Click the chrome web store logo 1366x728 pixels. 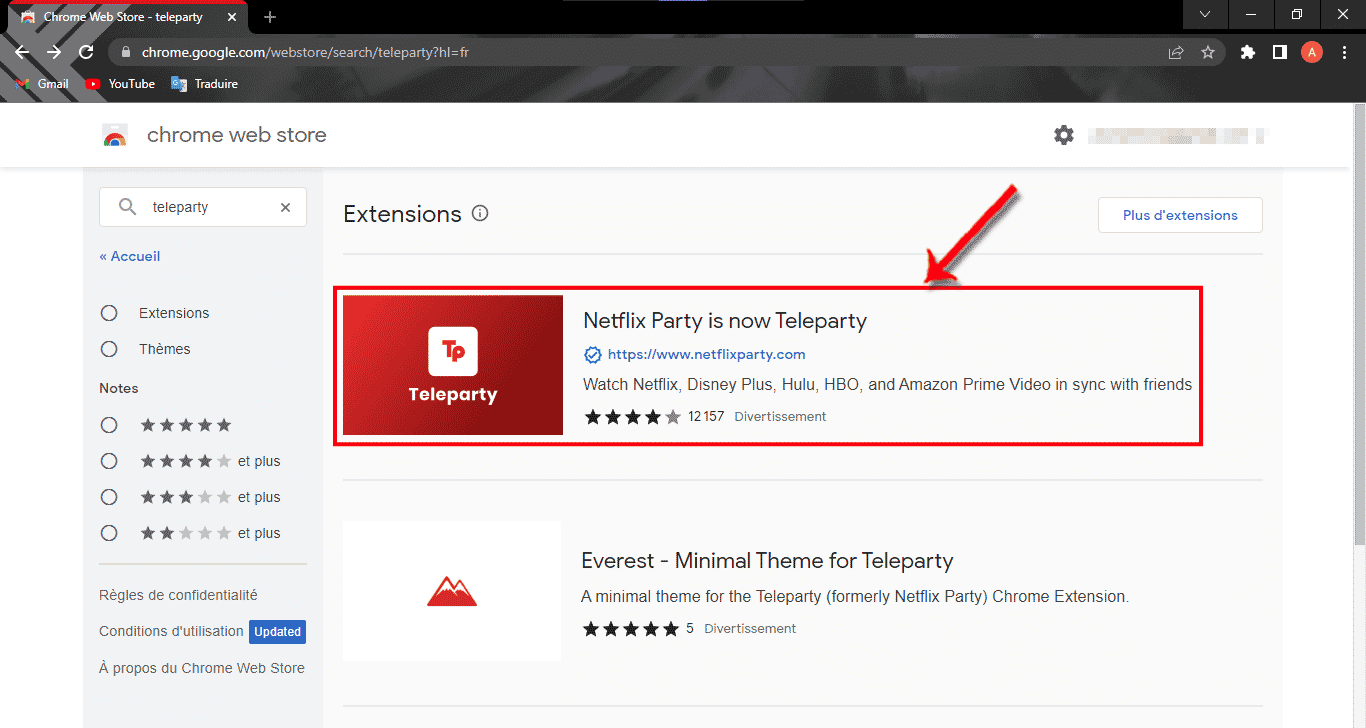click(115, 135)
